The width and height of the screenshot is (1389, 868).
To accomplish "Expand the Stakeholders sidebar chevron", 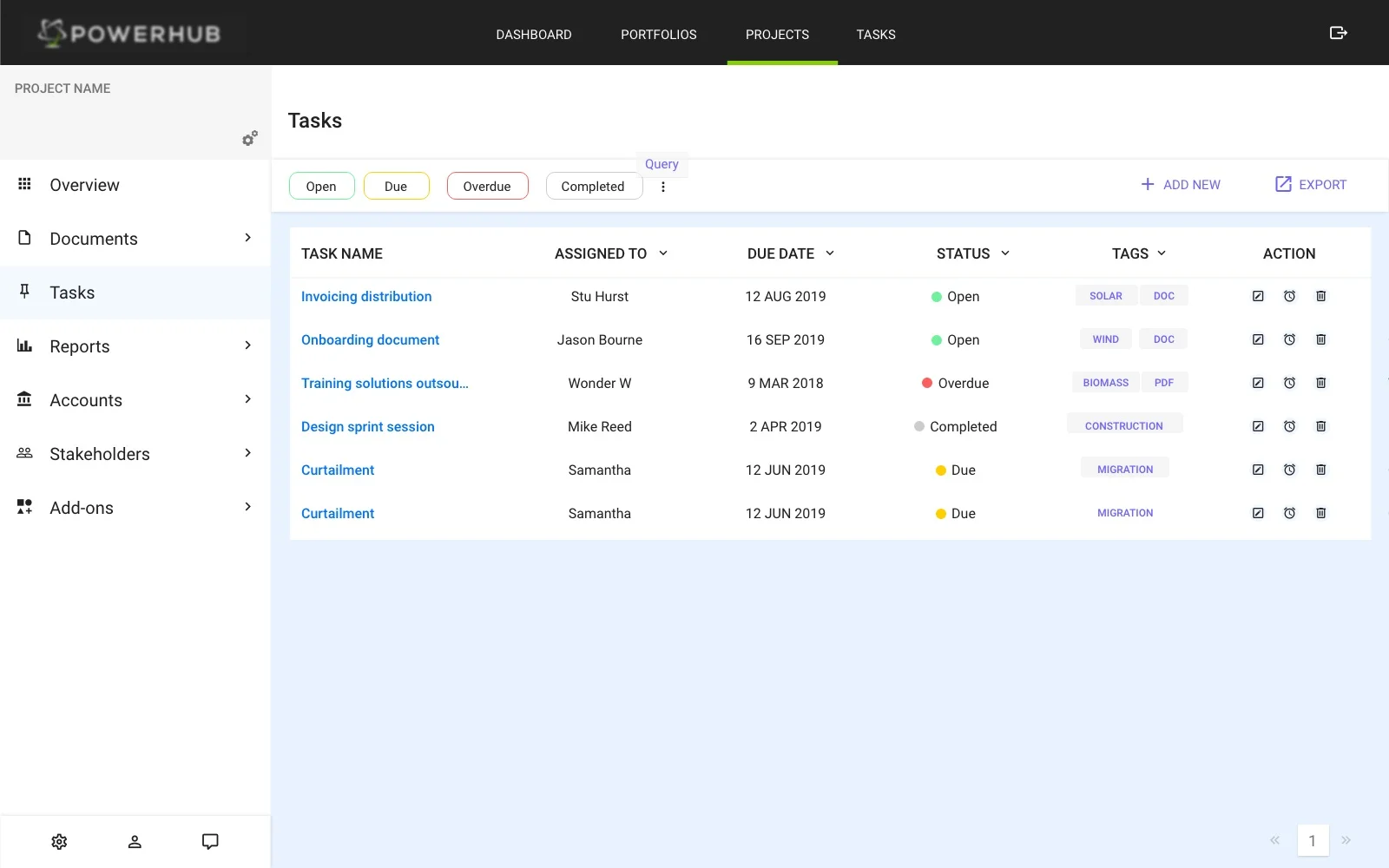I will click(x=247, y=453).
